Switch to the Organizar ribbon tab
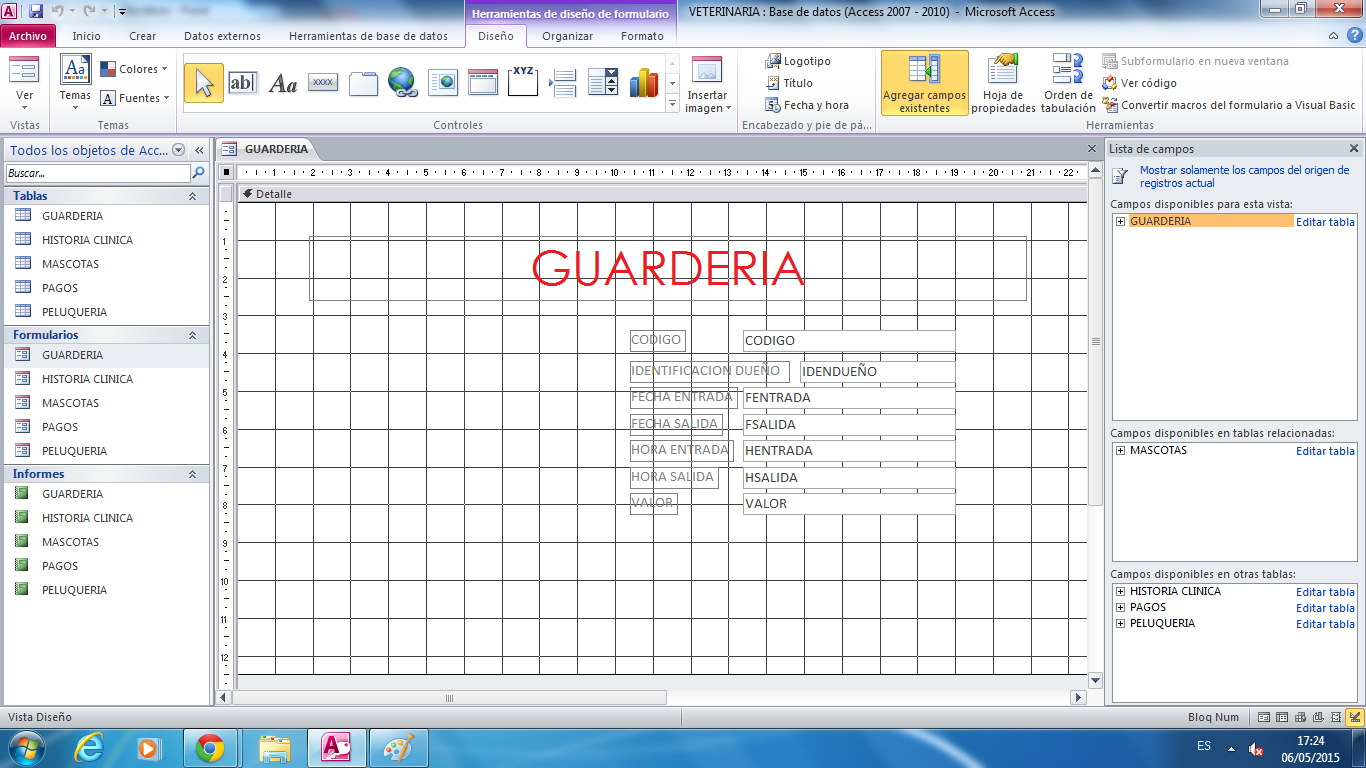Viewport: 1366px width, 768px height. 567,36
